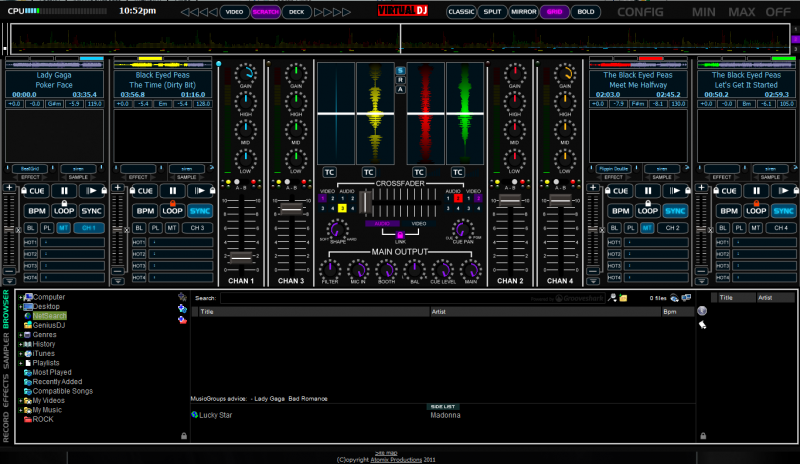Screen dimensions: 800x464
Task: Toggle PL on CH 3 deck
Action: 155,228
